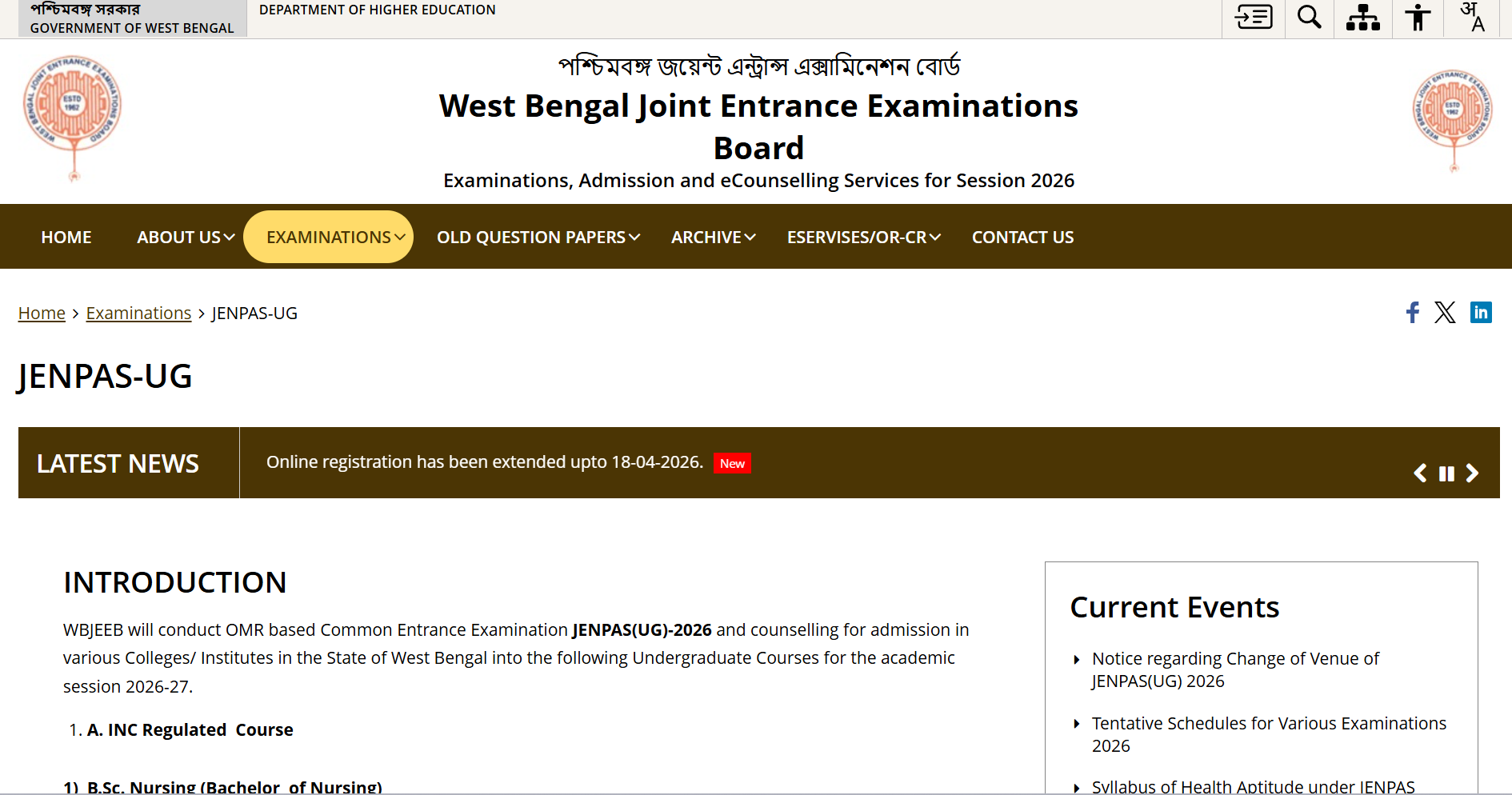The height and width of the screenshot is (795, 1512).
Task: Click the Current Events heading
Action: (1174, 608)
